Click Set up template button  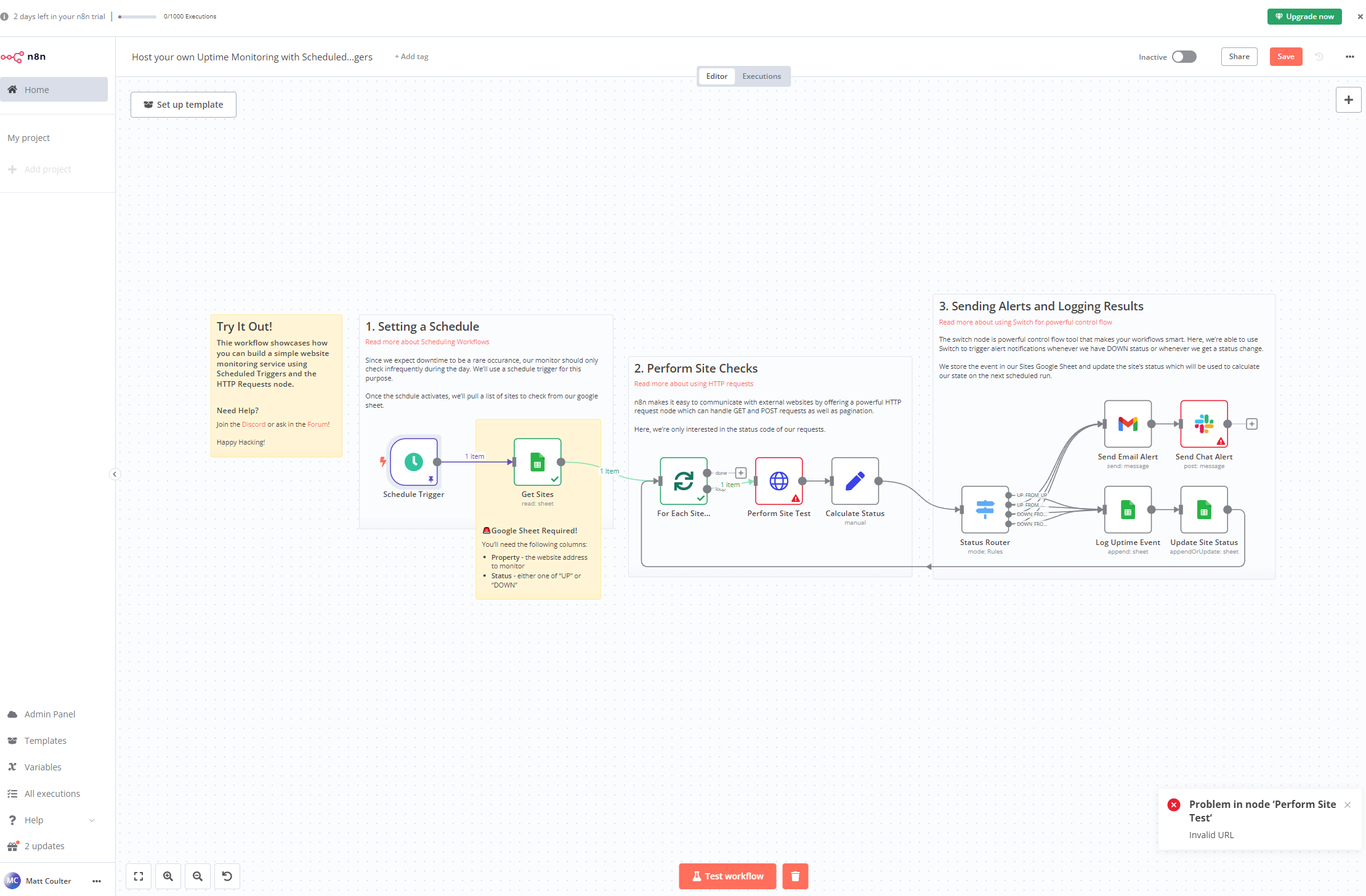184,105
